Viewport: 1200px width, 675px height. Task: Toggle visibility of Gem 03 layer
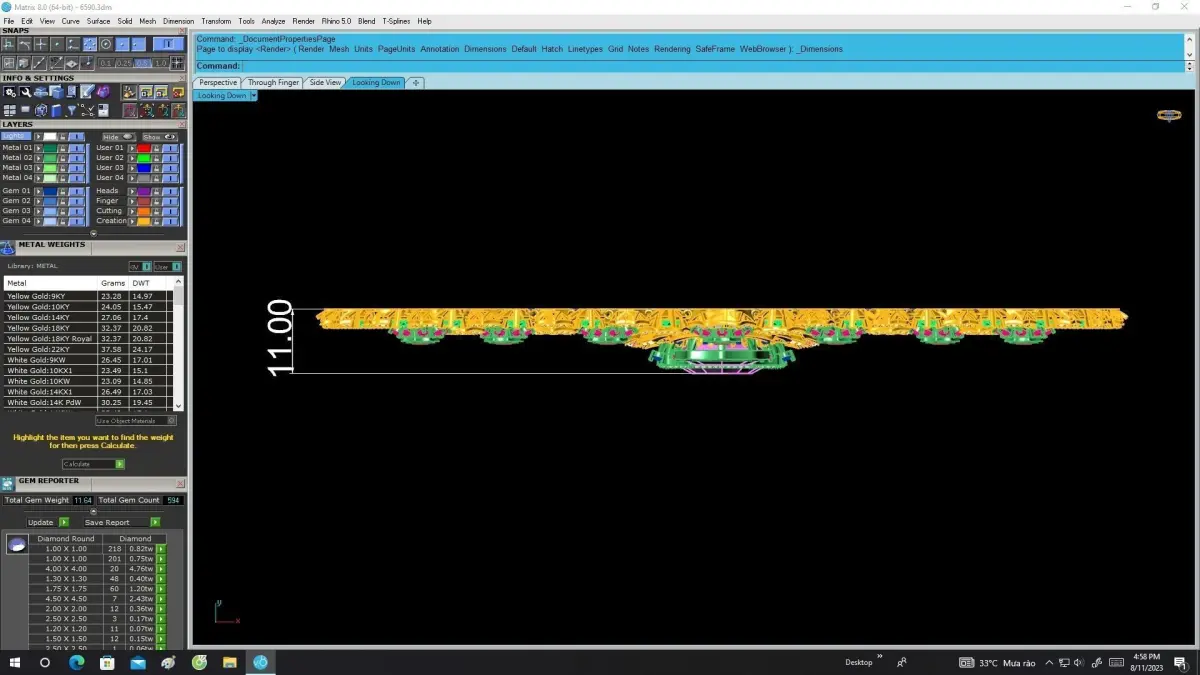point(77,211)
